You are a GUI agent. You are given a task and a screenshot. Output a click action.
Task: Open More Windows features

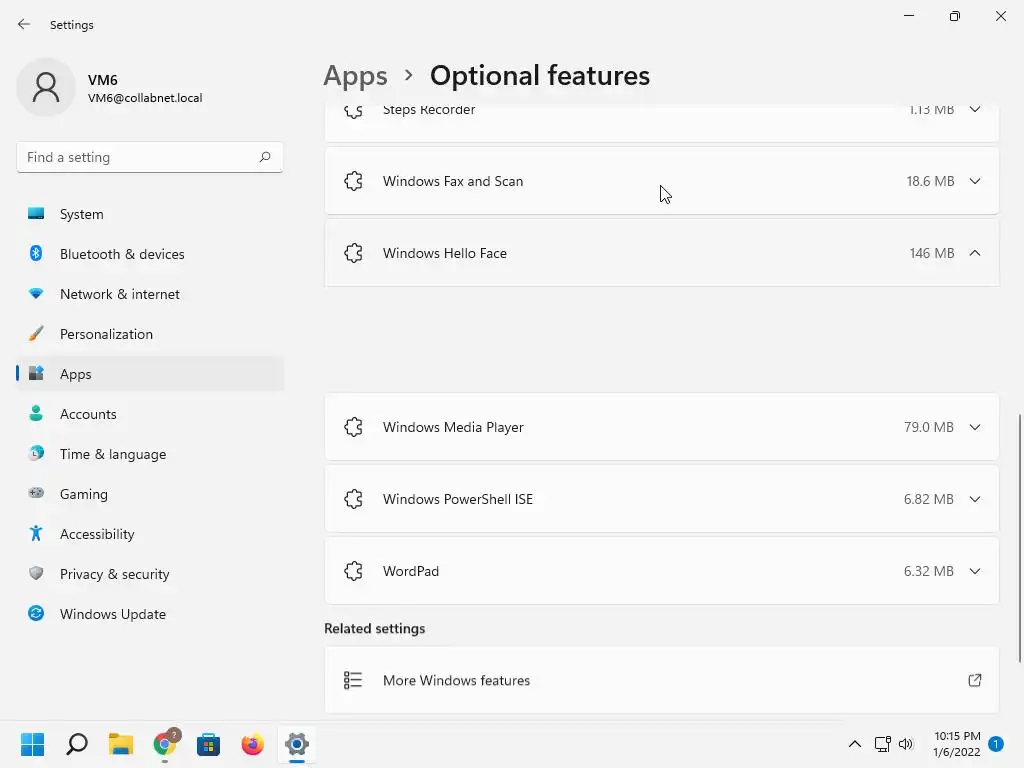coord(456,680)
